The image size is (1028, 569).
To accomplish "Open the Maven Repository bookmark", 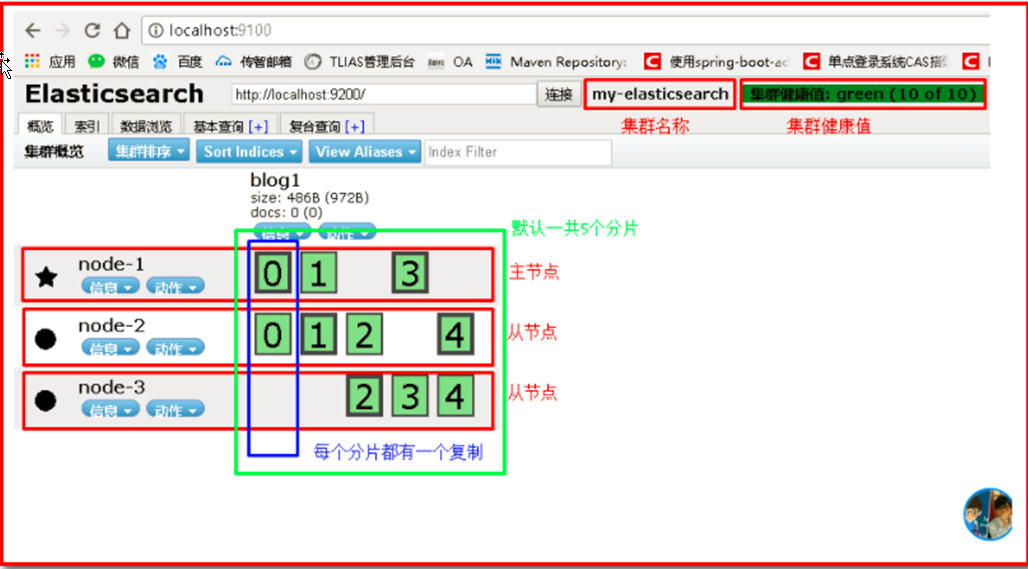I will pyautogui.click(x=557, y=62).
